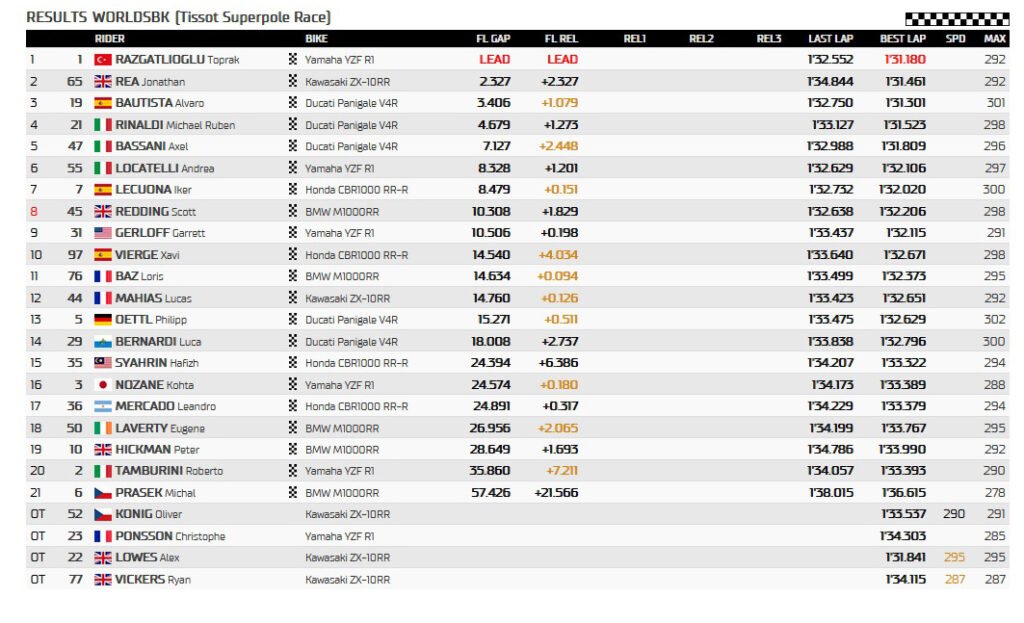Click the REL3 column header
The image size is (1024, 623).
coord(769,39)
